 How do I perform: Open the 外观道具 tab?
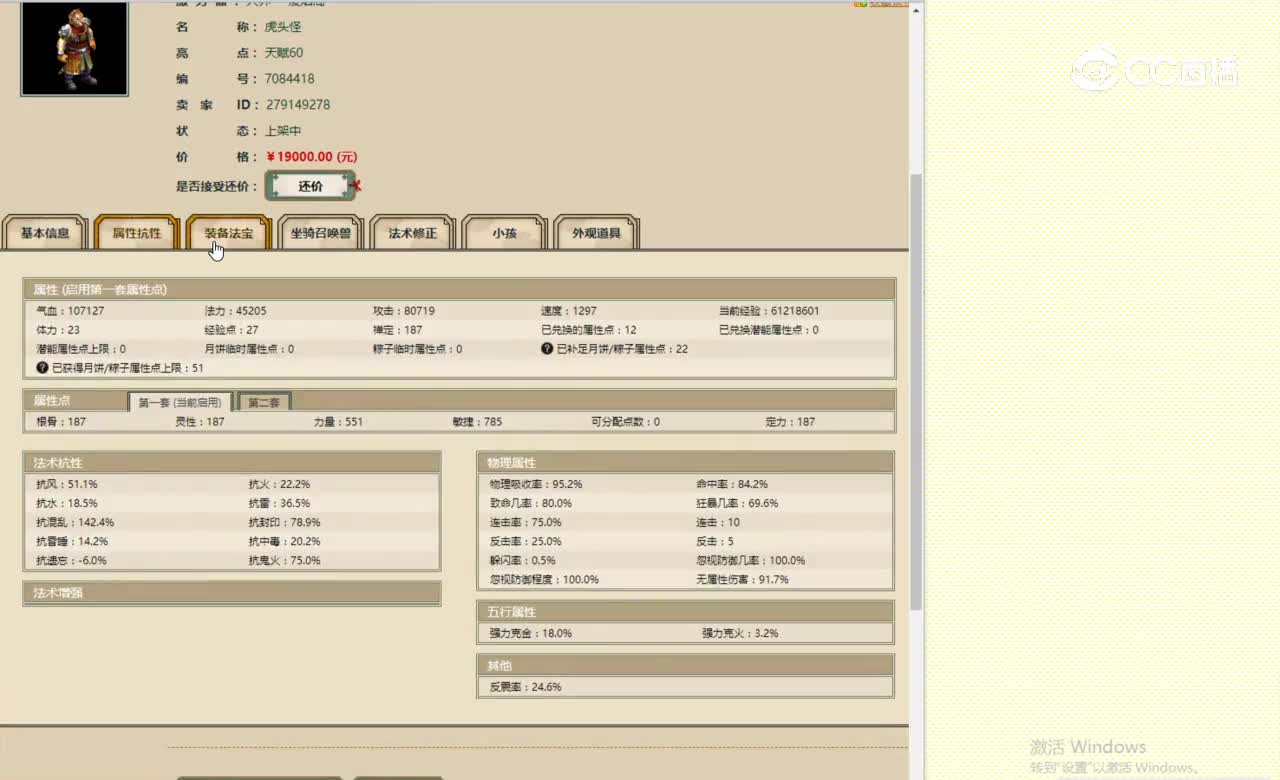(597, 233)
